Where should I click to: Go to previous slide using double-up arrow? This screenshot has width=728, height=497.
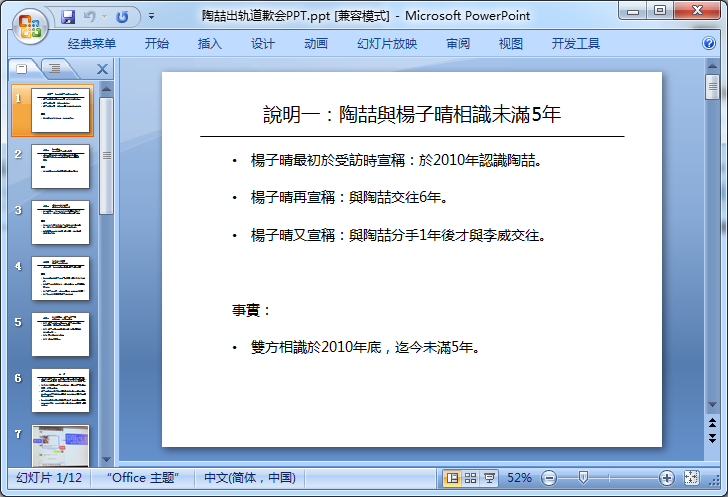(712, 424)
